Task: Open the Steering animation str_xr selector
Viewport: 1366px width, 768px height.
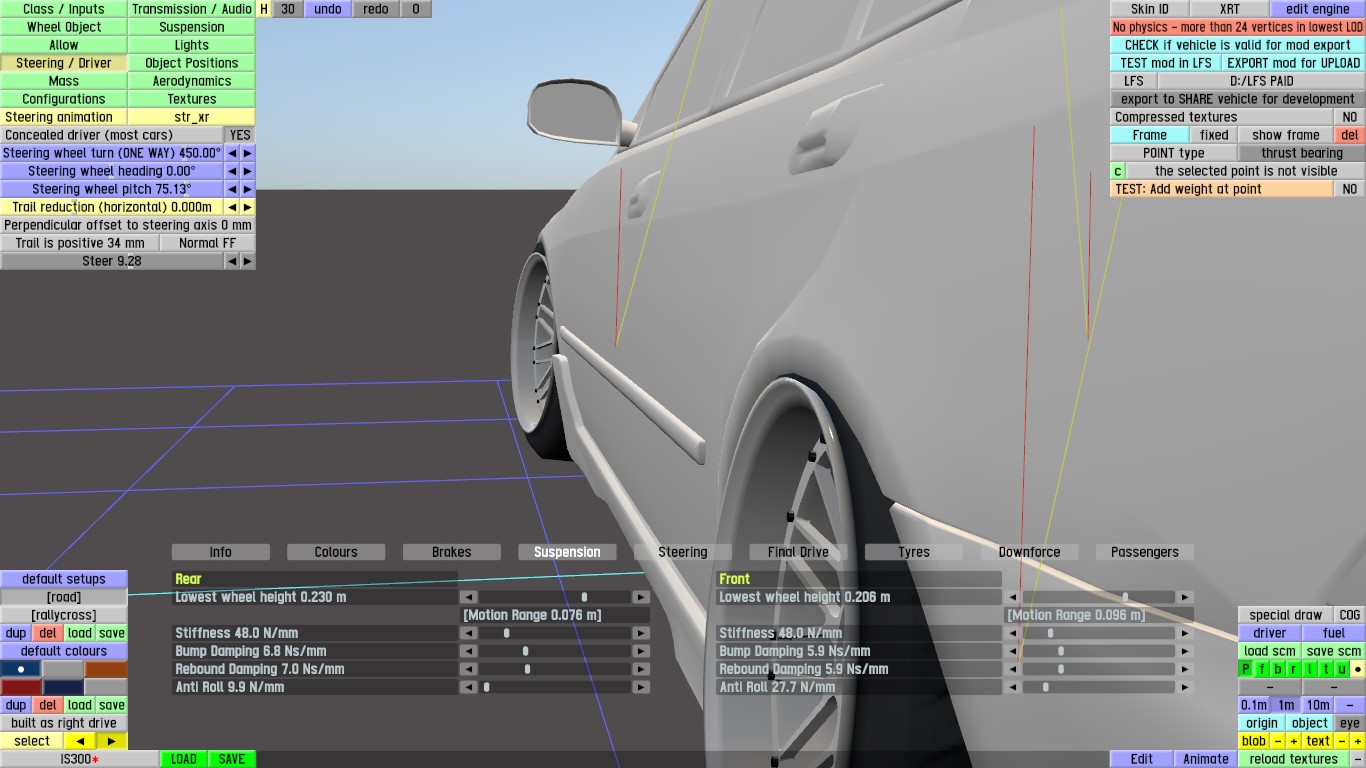Action: (x=192, y=117)
